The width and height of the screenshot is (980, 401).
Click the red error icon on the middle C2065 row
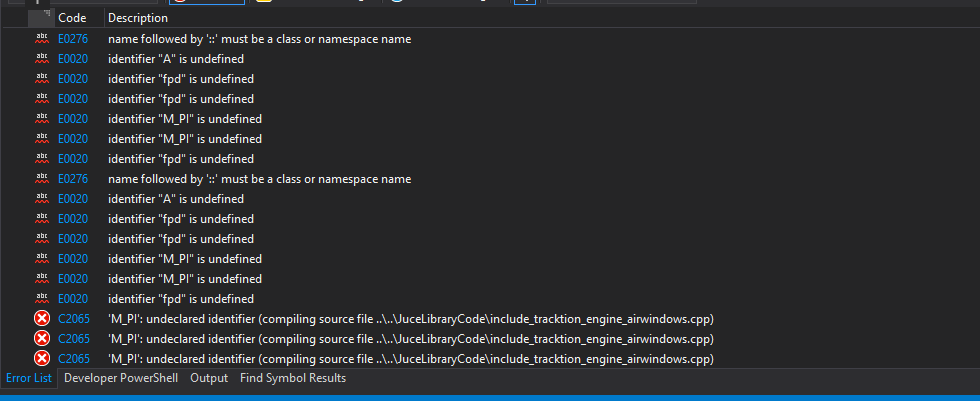(x=42, y=339)
